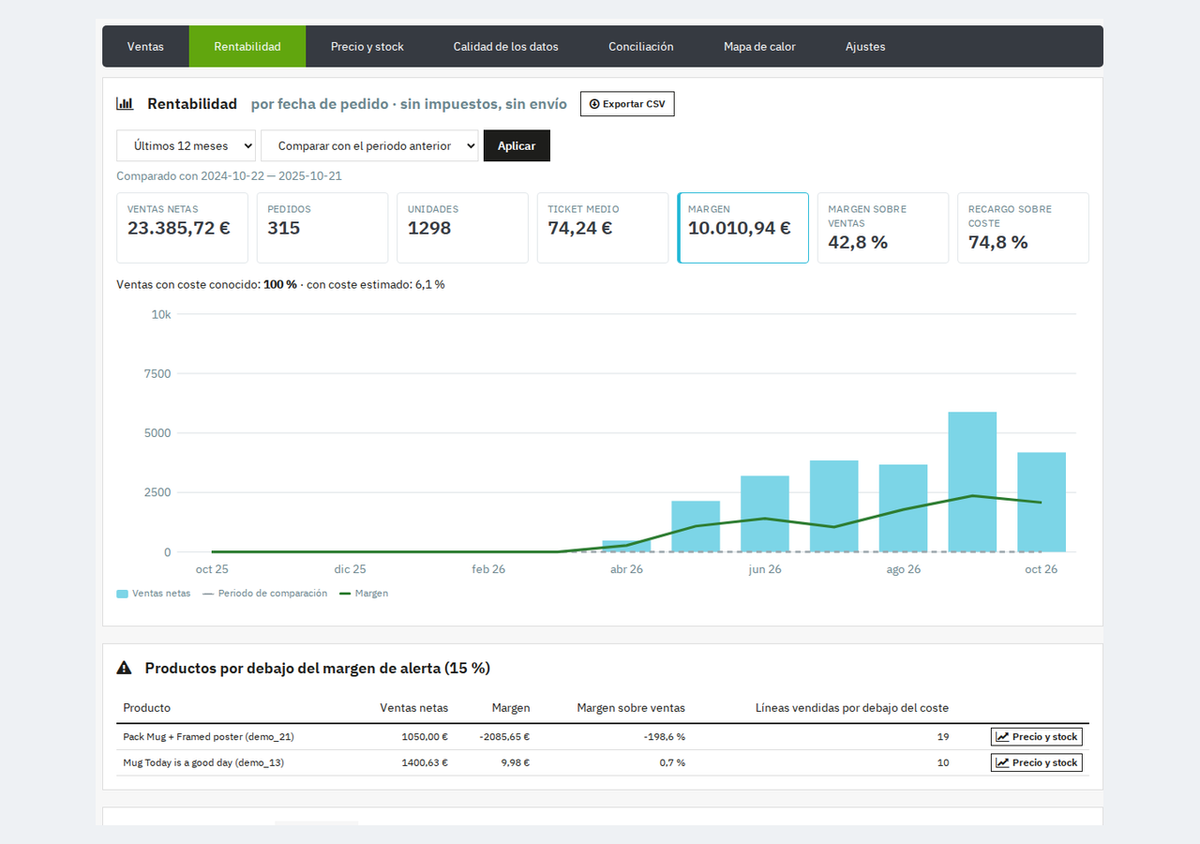Select the Margen sobre ventas KPI card
The width and height of the screenshot is (1200, 844).
coord(883,228)
